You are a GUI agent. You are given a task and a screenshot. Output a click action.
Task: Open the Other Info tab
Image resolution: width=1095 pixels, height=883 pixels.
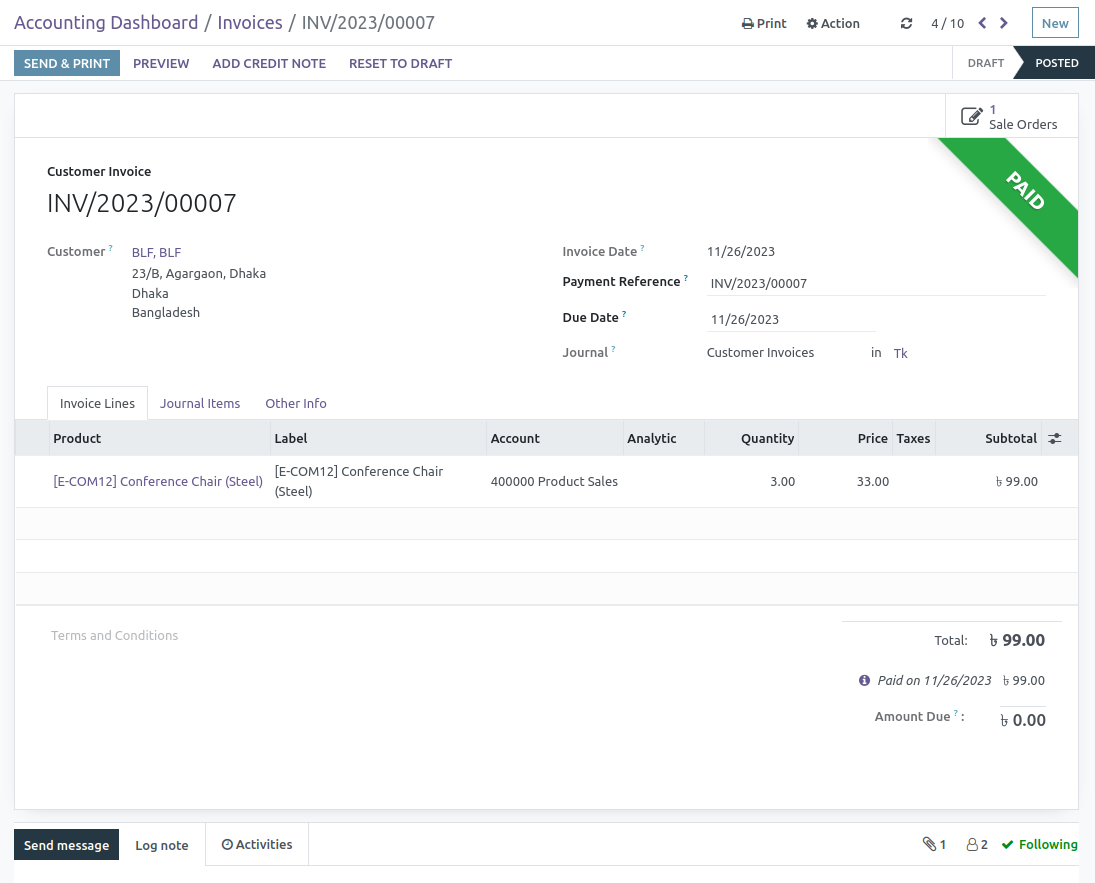pos(296,403)
